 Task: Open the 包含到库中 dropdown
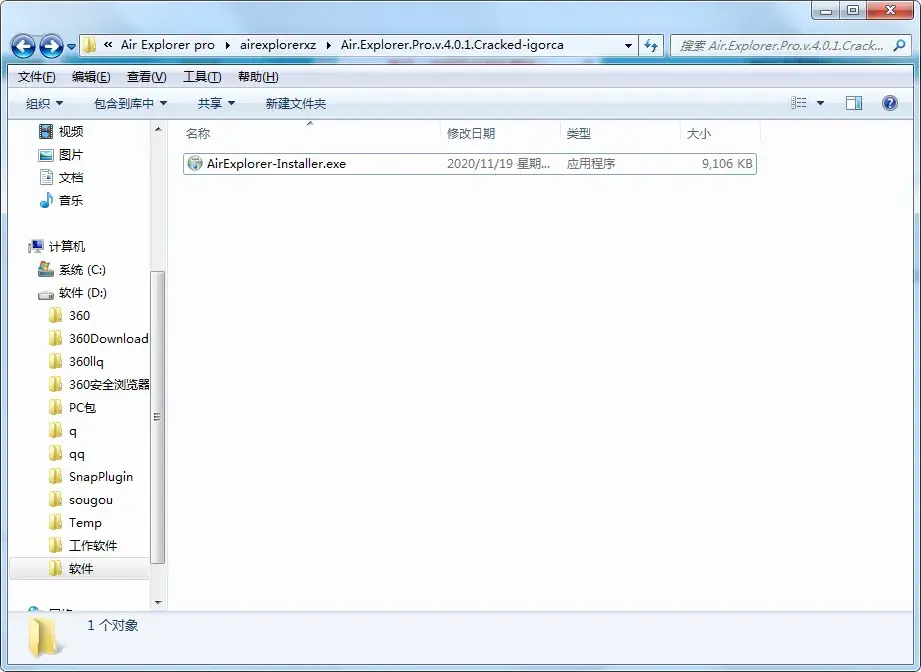[x=130, y=103]
